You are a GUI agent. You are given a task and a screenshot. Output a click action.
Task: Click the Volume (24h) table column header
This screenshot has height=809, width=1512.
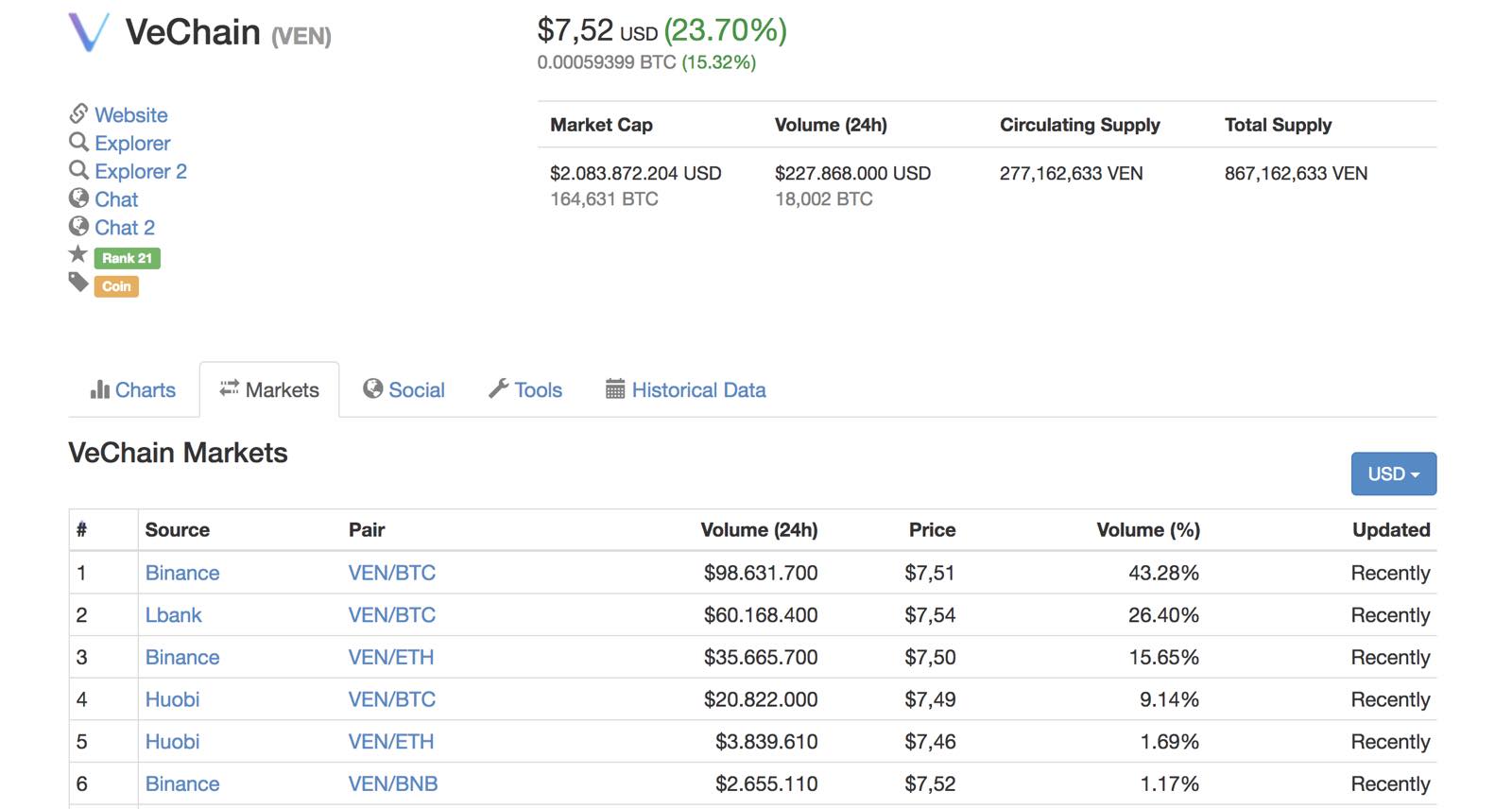tap(760, 530)
